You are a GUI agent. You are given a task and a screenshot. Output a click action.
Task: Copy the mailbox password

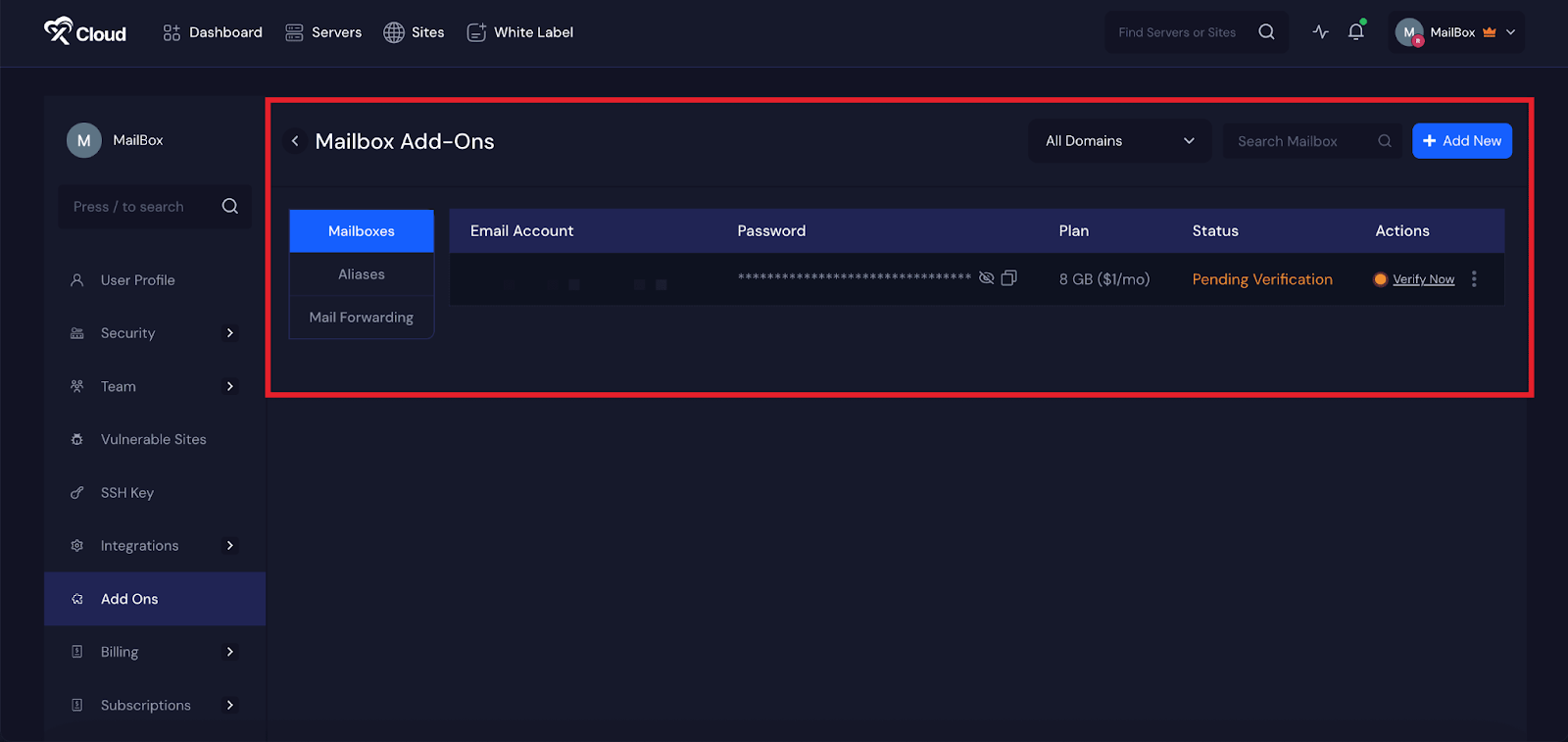click(1009, 278)
